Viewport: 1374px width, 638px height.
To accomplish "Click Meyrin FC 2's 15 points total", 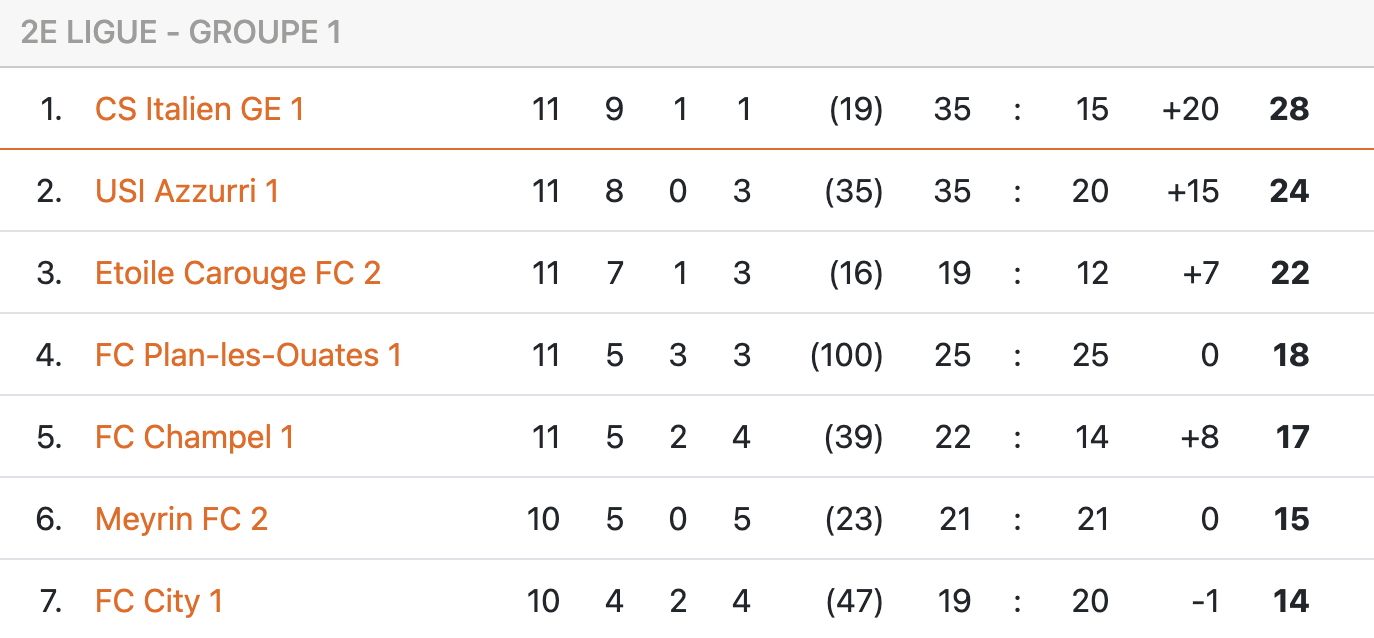I will (x=1291, y=519).
